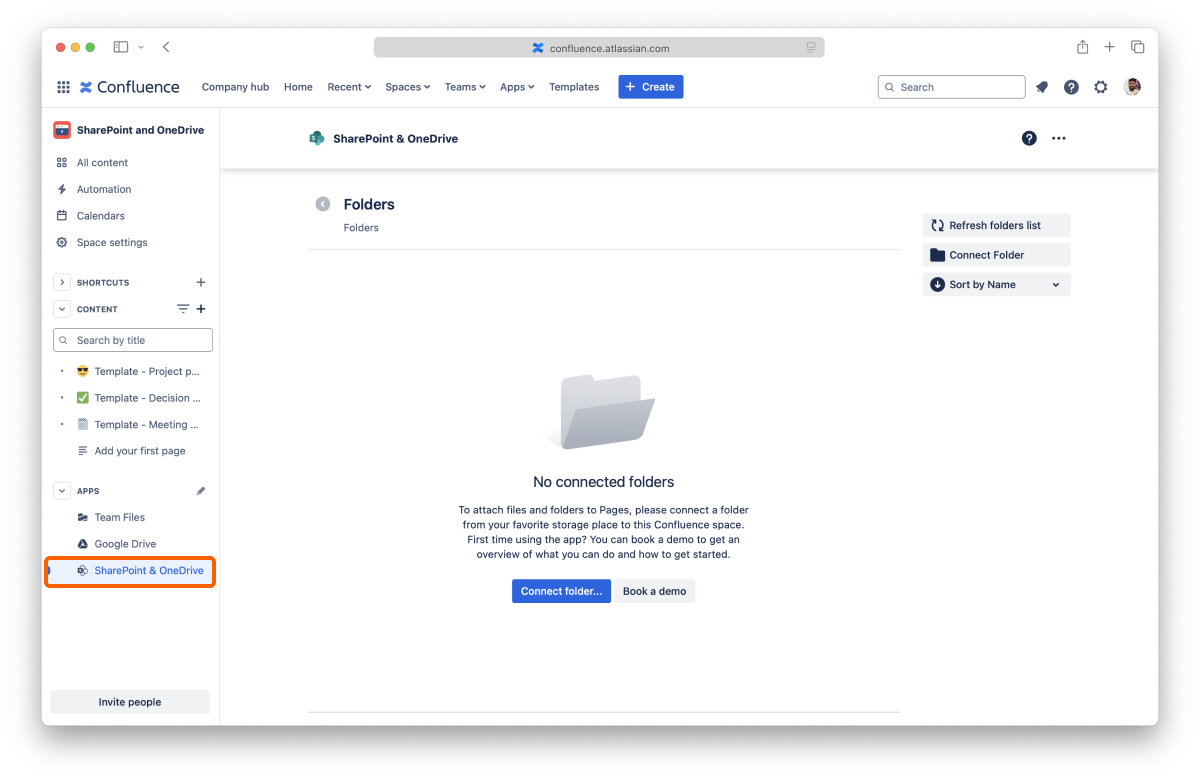The width and height of the screenshot is (1200, 781).
Task: Click the user profile avatar
Action: point(1132,87)
